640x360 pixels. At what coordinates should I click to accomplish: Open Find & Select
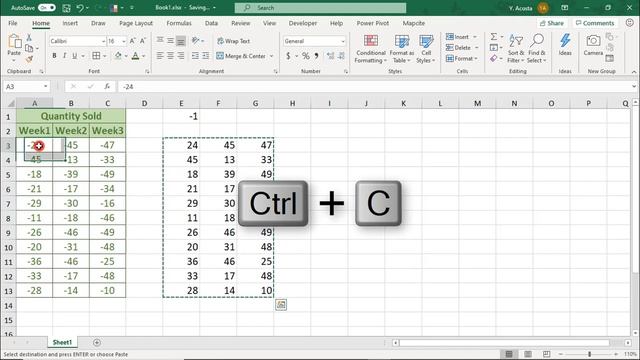tap(536, 49)
